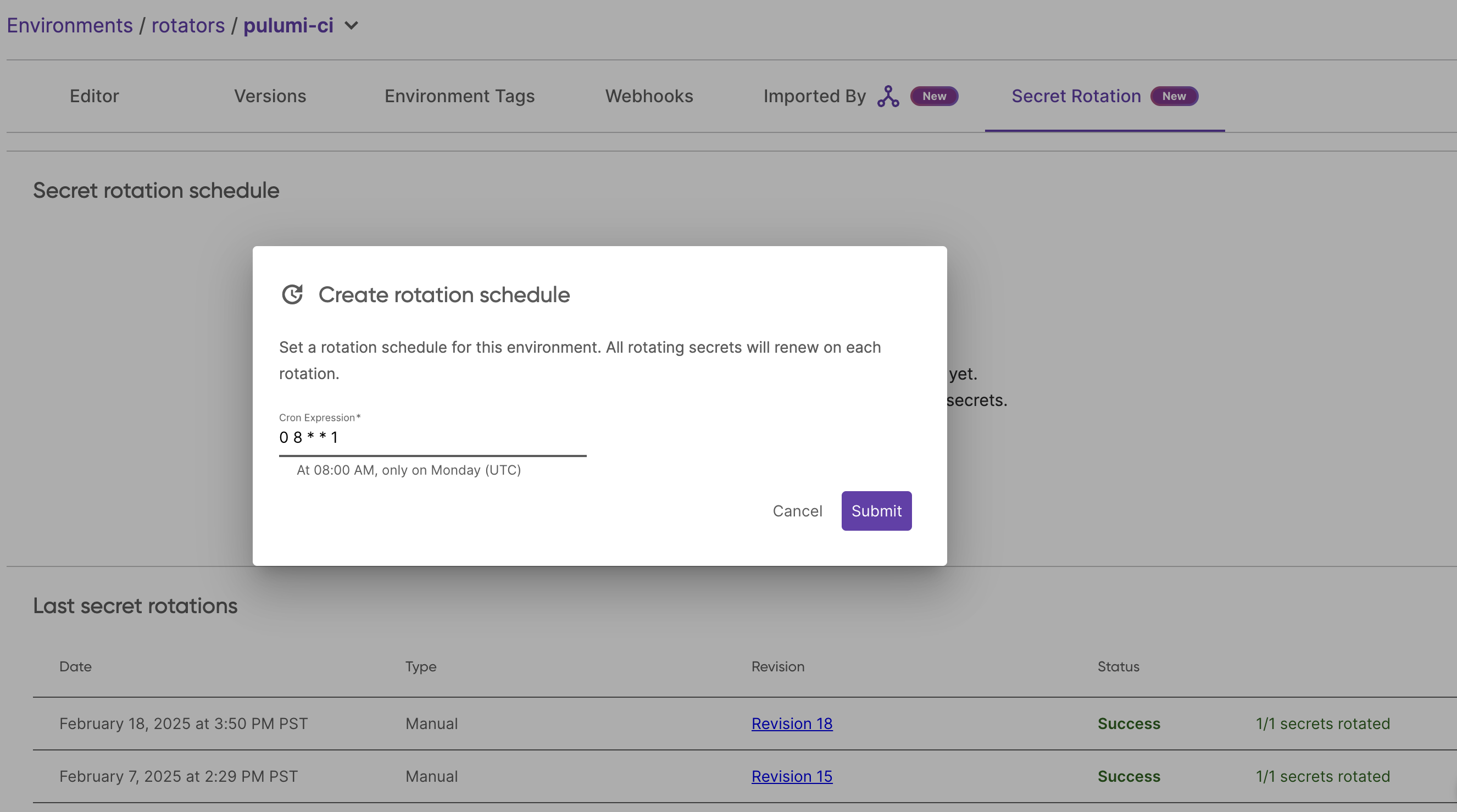Click the New badge beside Secret Rotation
This screenshot has height=812, width=1457.
pyautogui.click(x=1174, y=96)
